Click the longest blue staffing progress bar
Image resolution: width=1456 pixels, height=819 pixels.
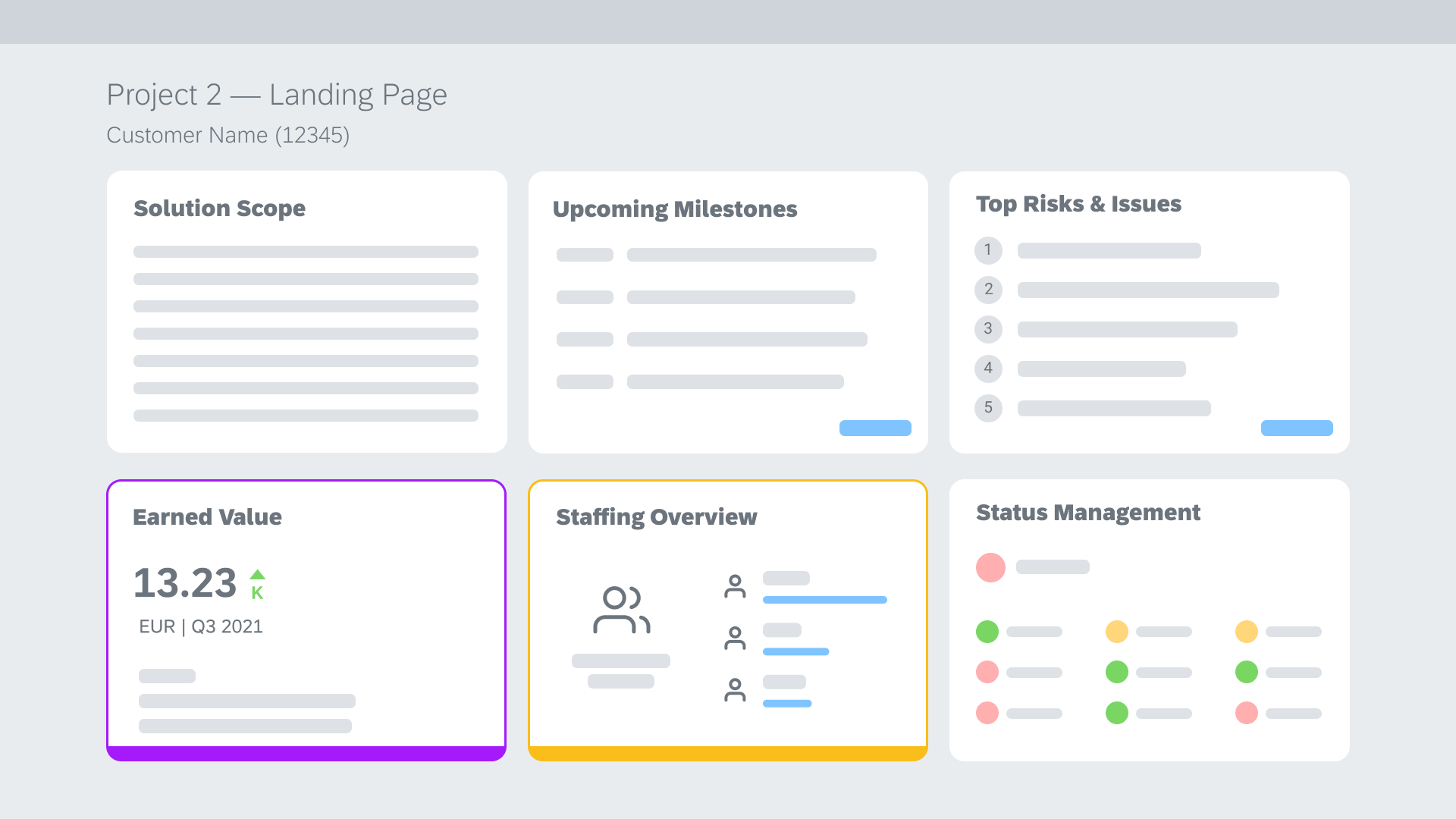tap(824, 600)
